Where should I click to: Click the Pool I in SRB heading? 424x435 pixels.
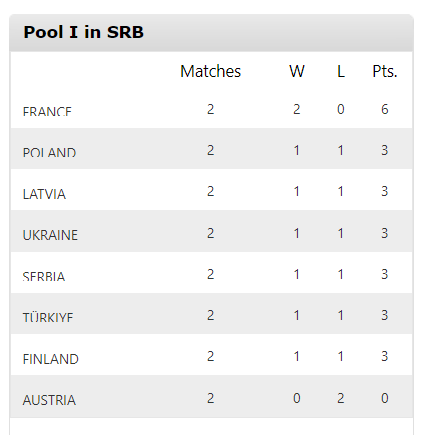click(83, 32)
